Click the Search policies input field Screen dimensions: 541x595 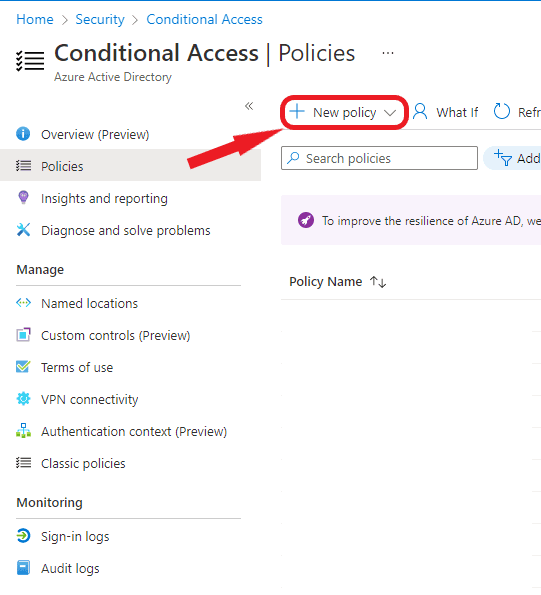click(379, 158)
